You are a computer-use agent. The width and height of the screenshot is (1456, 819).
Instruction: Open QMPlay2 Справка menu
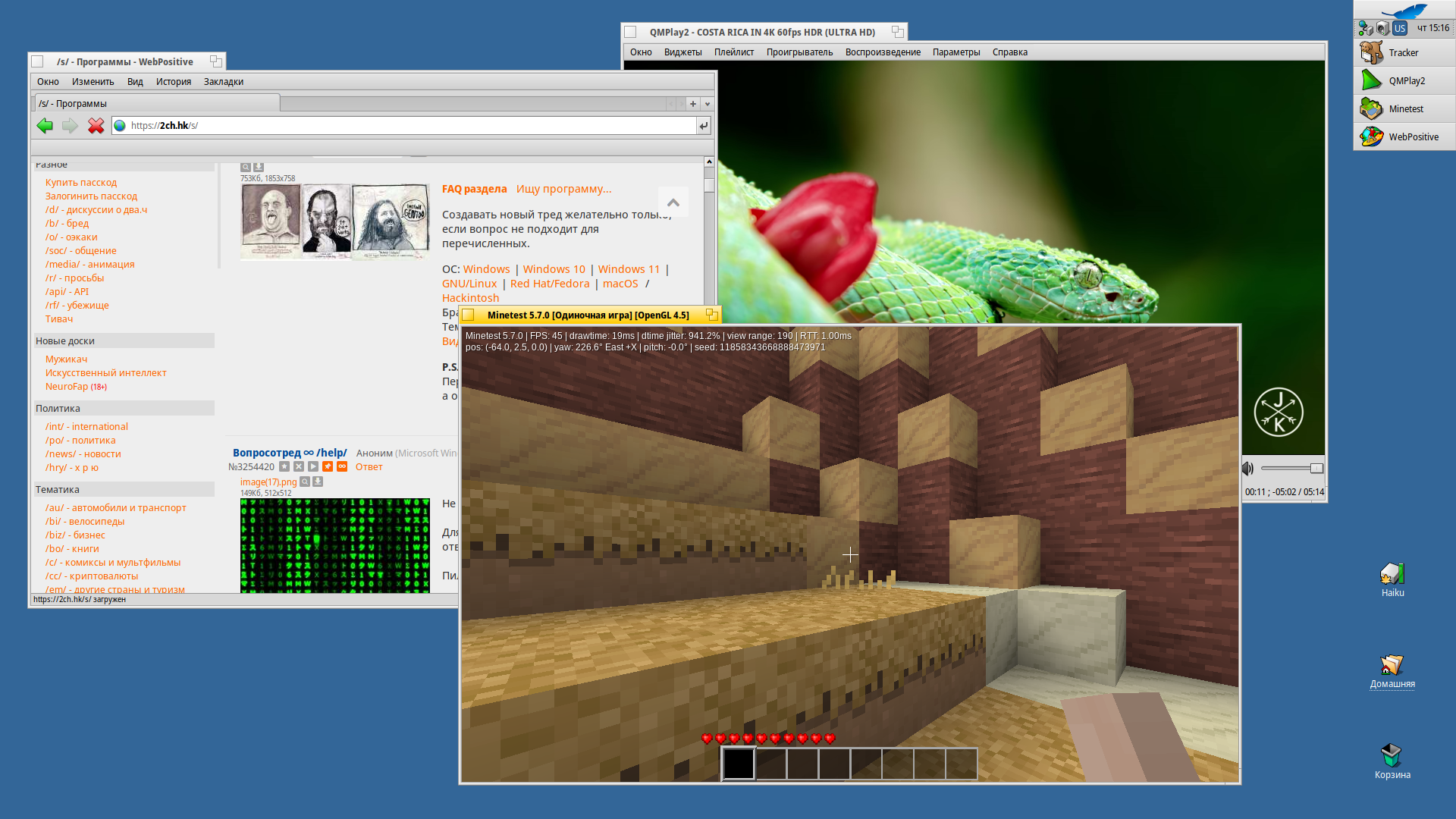click(1010, 52)
